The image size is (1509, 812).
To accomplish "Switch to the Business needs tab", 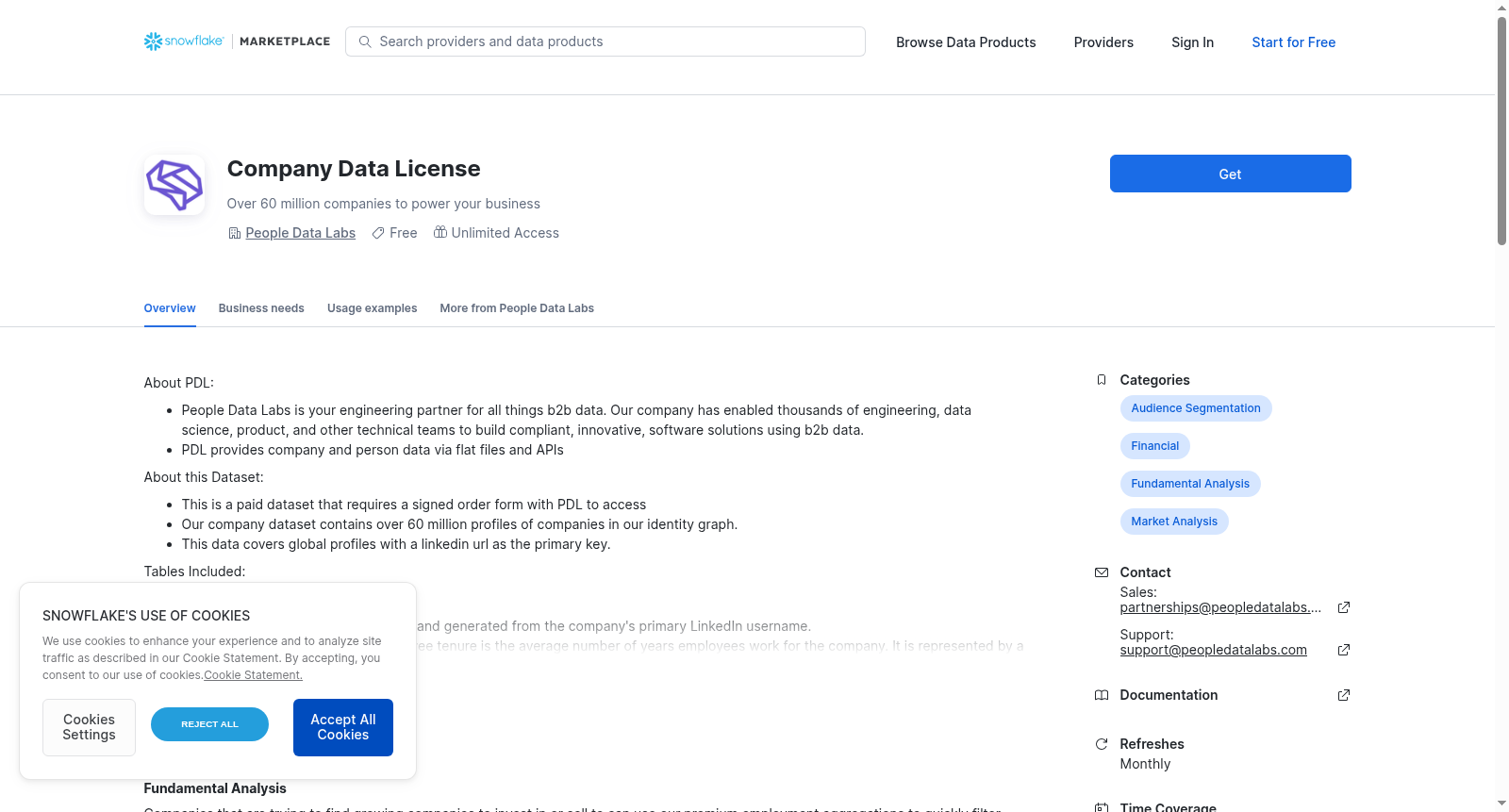I will pos(261,308).
